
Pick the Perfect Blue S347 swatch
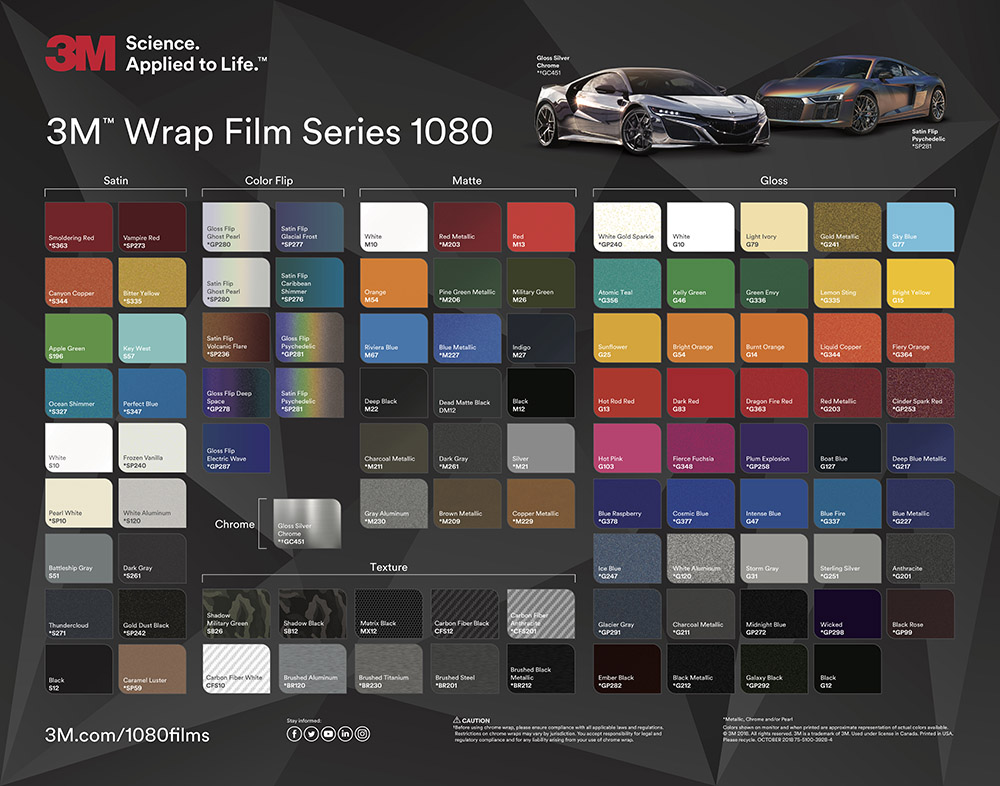(x=152, y=393)
